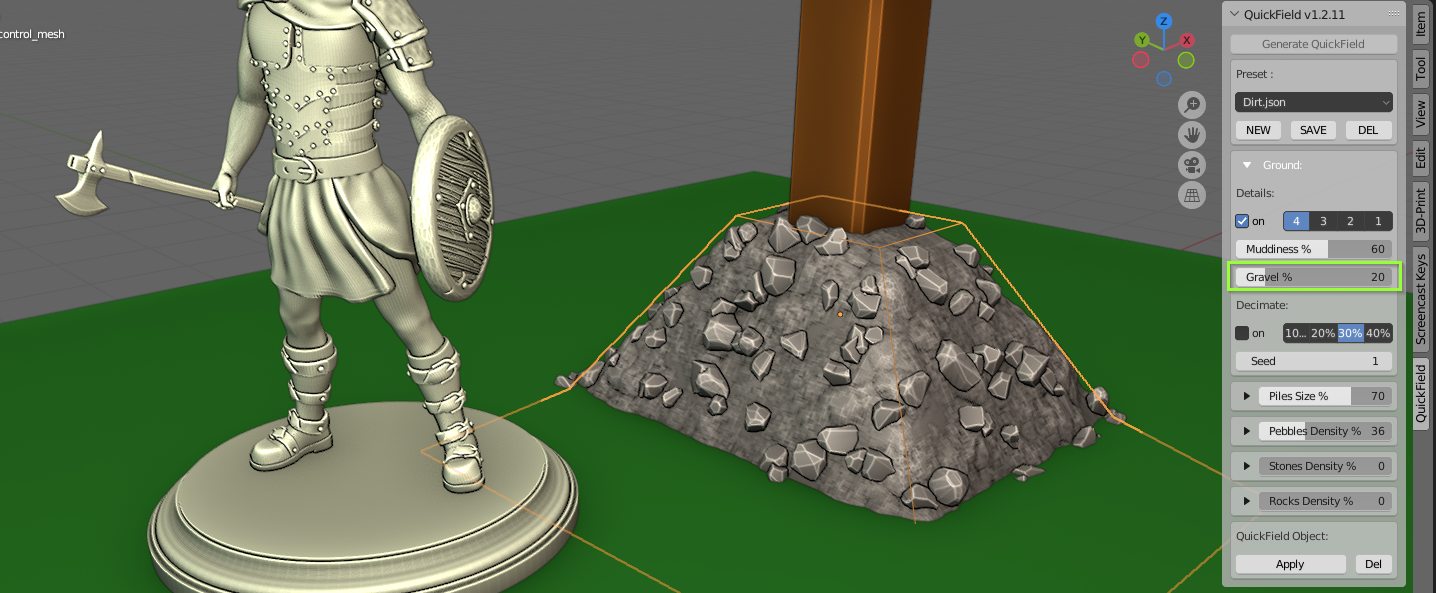Select detail level 1
The image size is (1436, 593).
coord(1378,221)
